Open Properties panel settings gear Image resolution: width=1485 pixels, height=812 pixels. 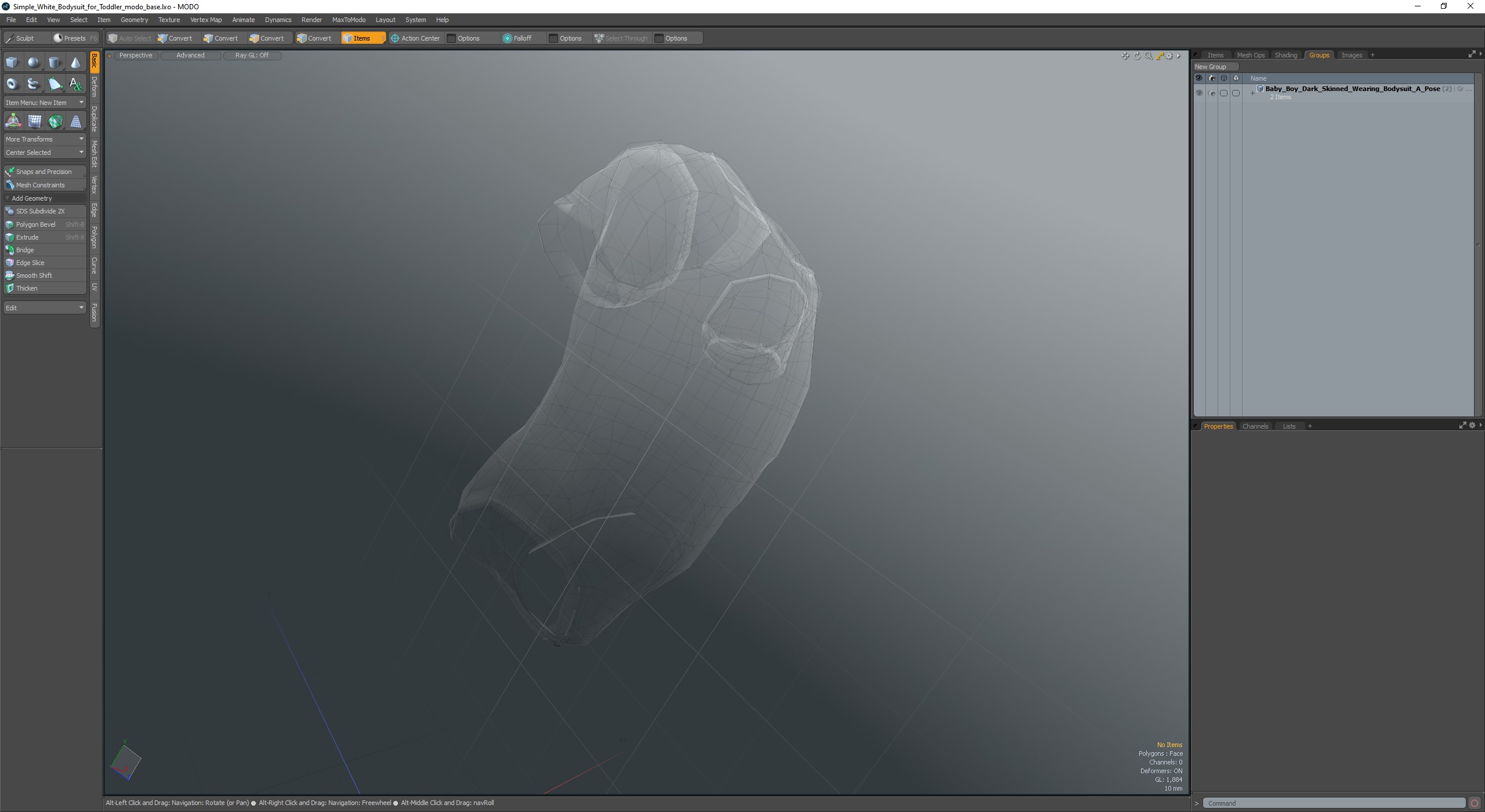(1472, 426)
